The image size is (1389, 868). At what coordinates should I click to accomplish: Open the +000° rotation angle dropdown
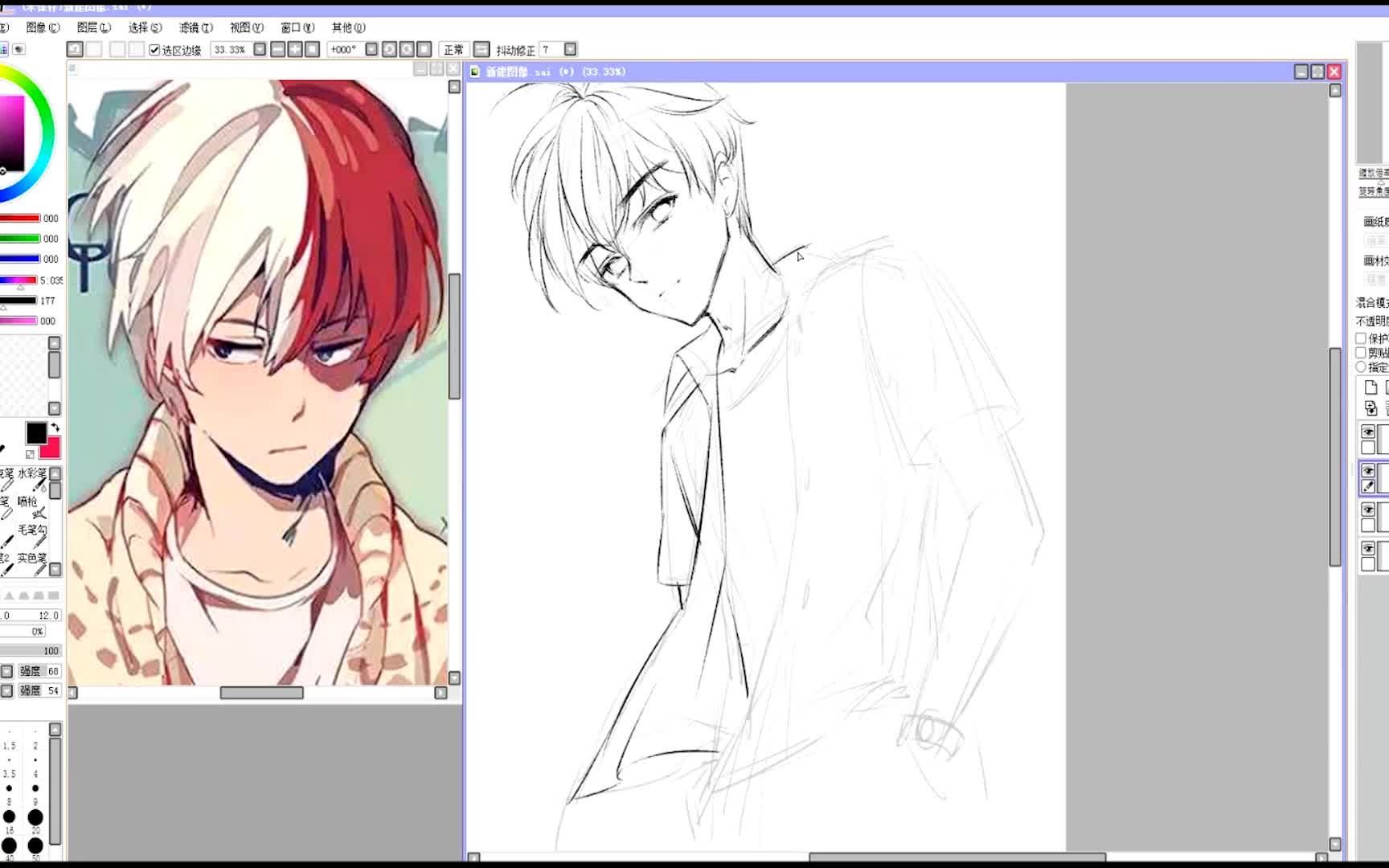pyautogui.click(x=371, y=49)
